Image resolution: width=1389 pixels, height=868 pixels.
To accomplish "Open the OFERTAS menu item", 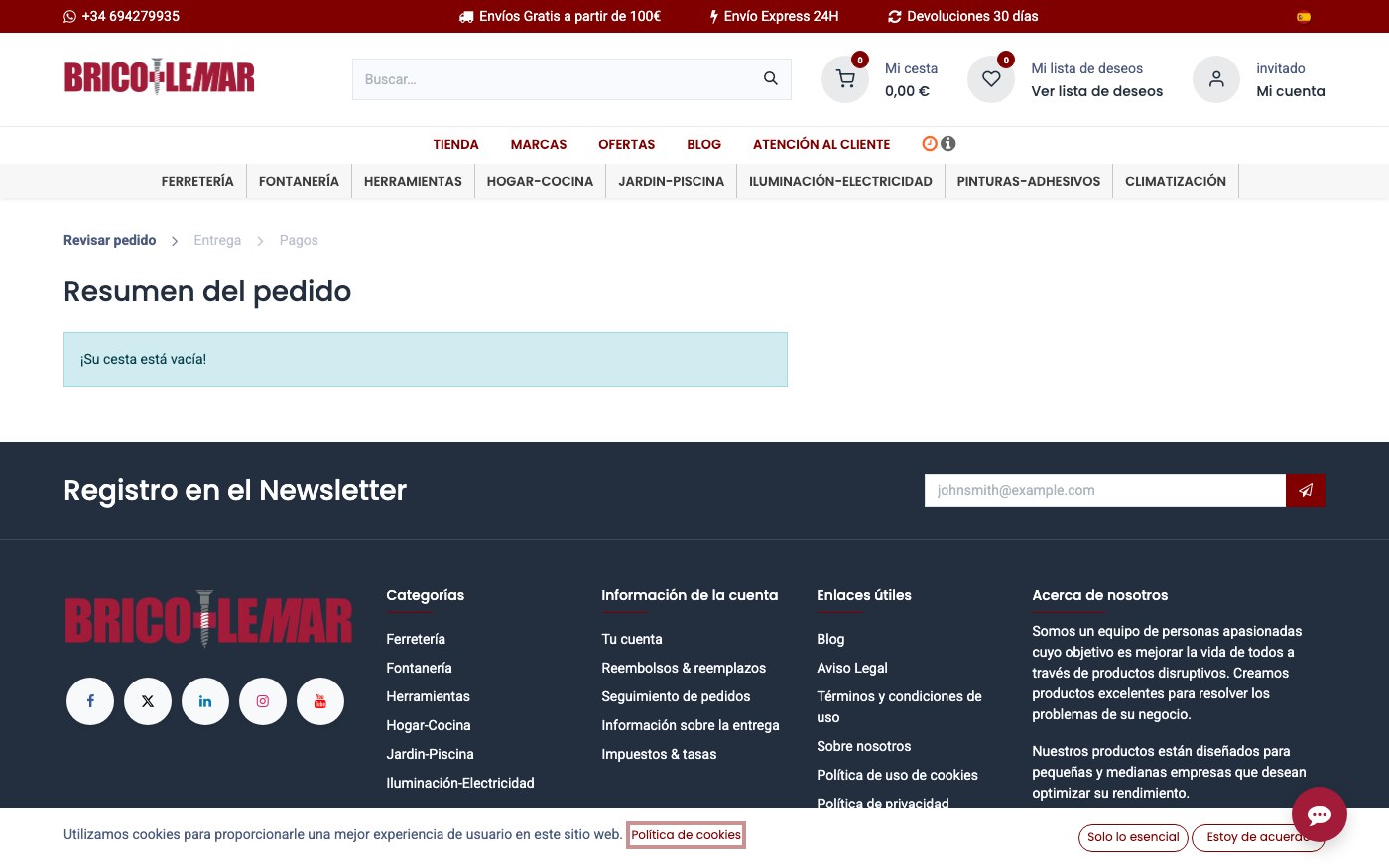I will (626, 144).
